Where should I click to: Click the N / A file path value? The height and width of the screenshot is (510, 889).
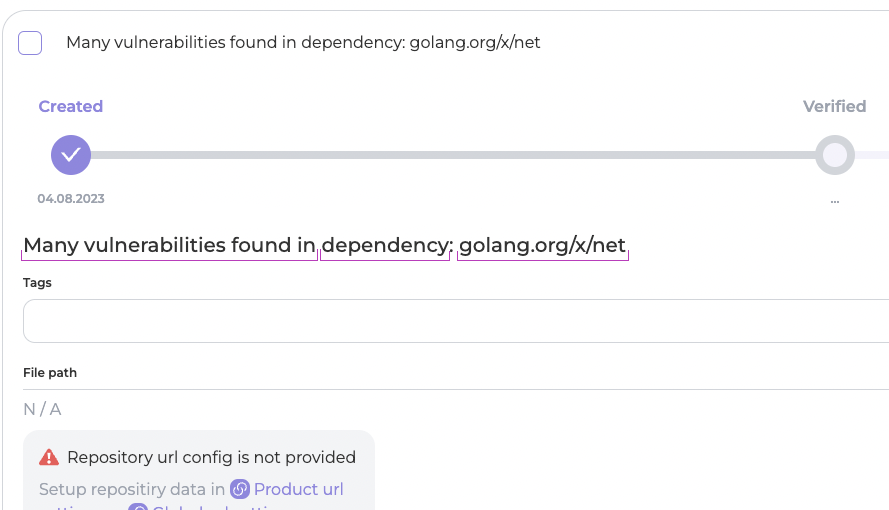42,409
